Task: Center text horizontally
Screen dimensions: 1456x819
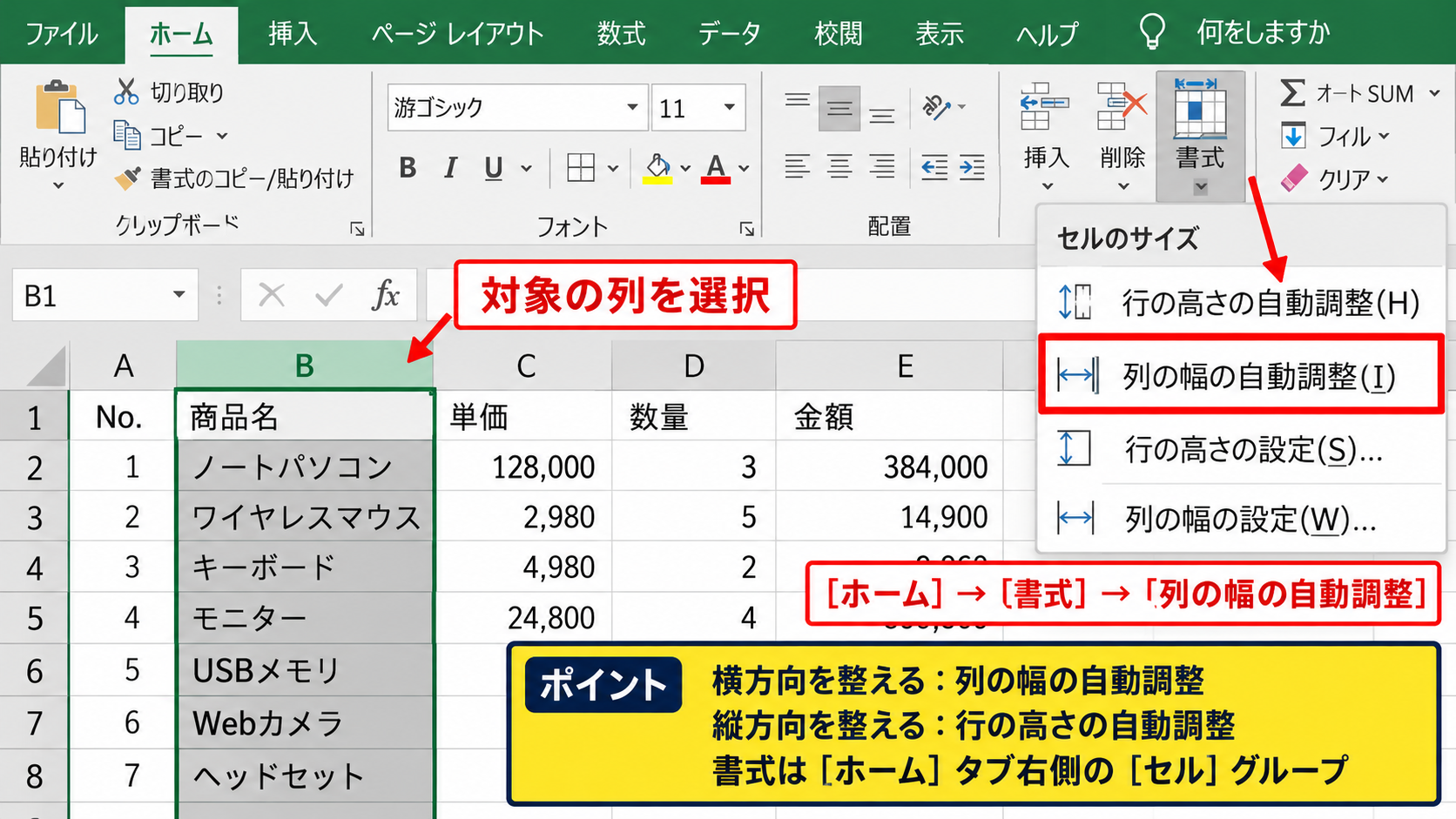Action: 839,165
